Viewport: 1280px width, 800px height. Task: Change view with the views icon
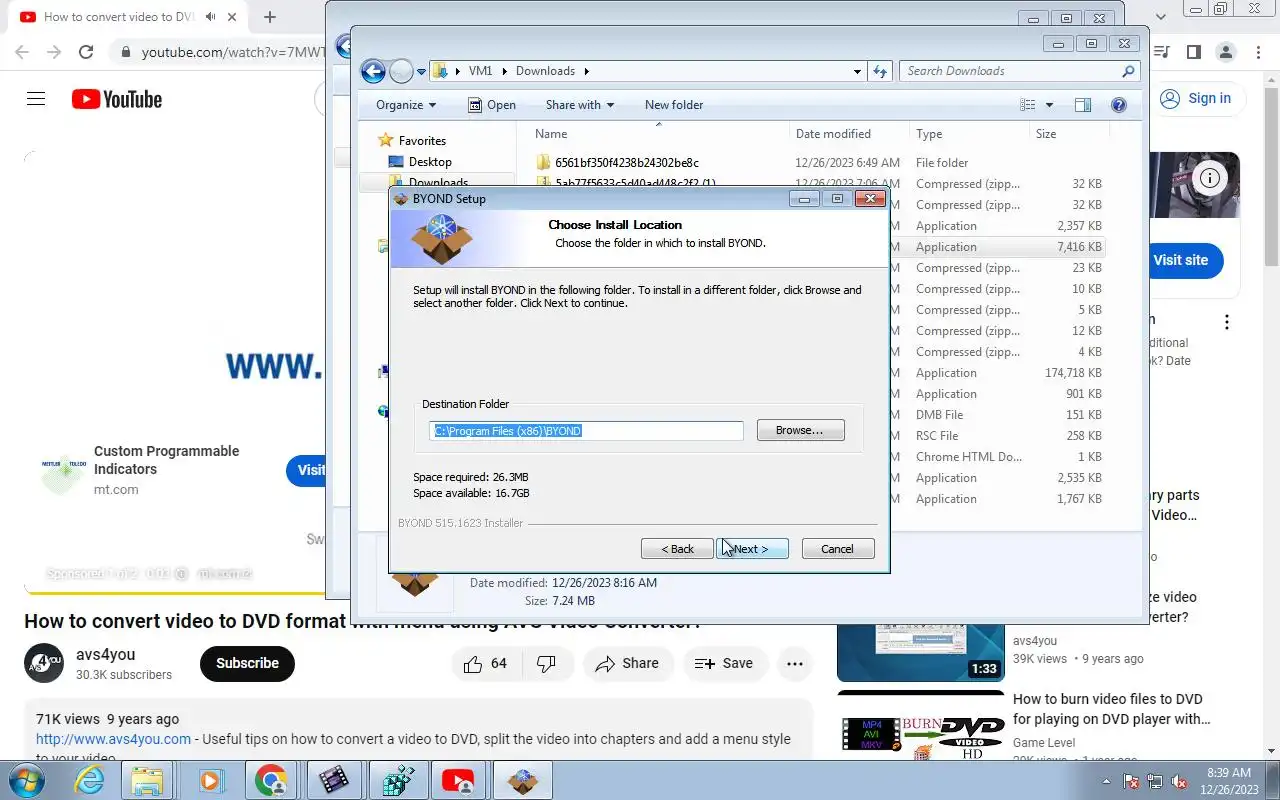(x=1027, y=105)
